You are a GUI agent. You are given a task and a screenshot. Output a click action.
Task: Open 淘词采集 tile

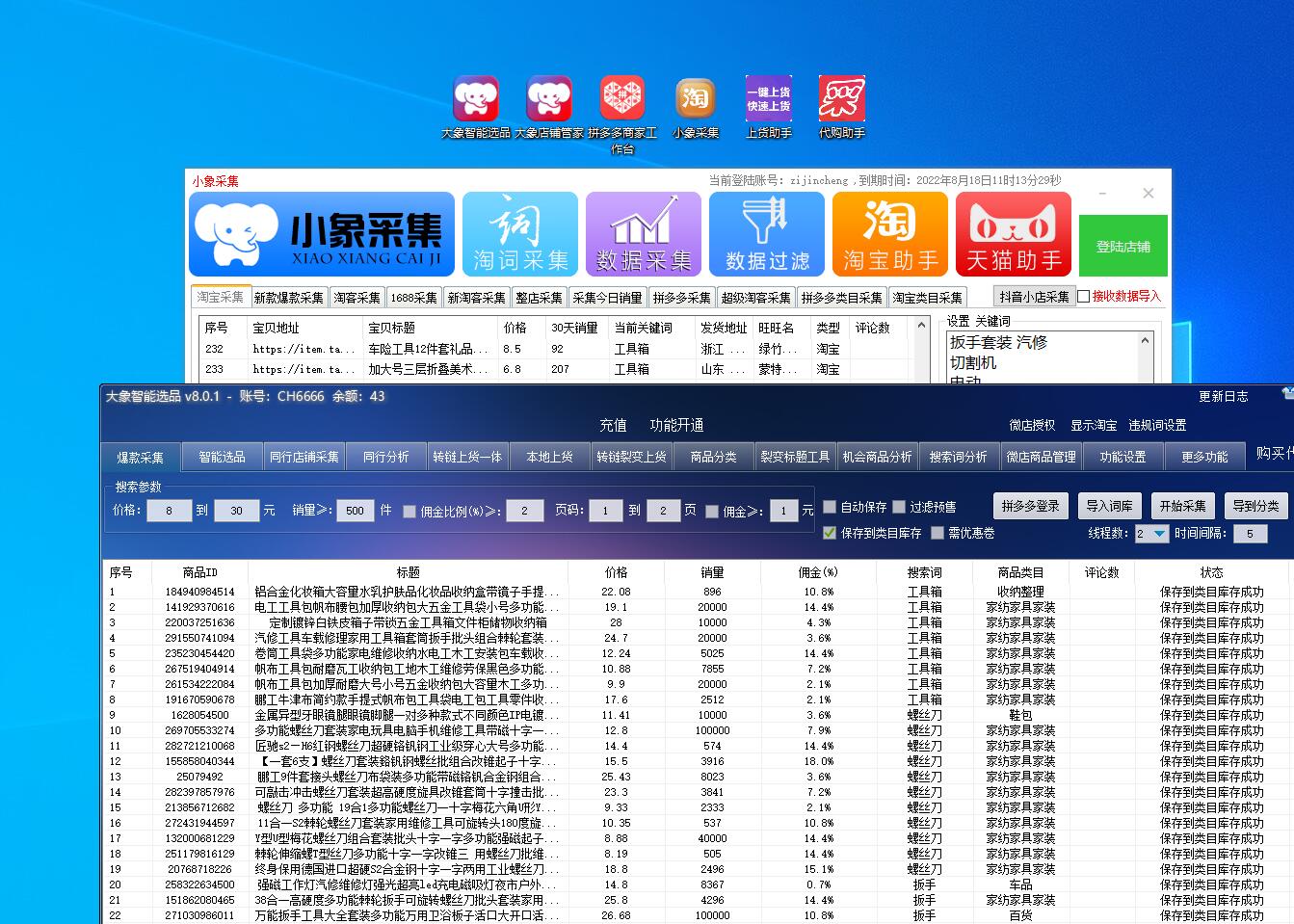tap(520, 234)
